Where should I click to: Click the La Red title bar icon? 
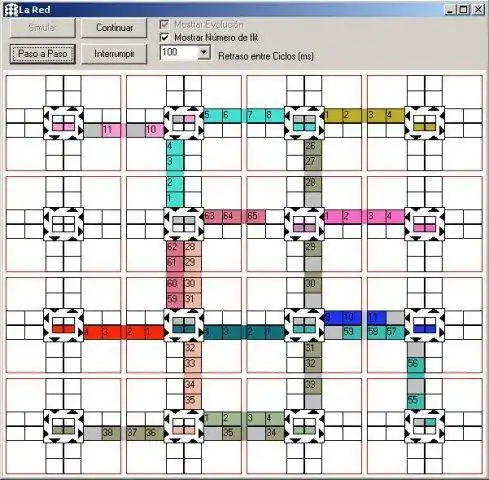click(x=10, y=10)
